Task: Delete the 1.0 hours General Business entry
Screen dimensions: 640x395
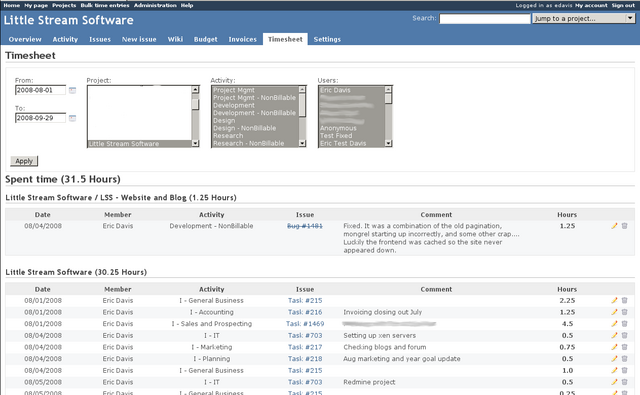Action: coord(624,371)
